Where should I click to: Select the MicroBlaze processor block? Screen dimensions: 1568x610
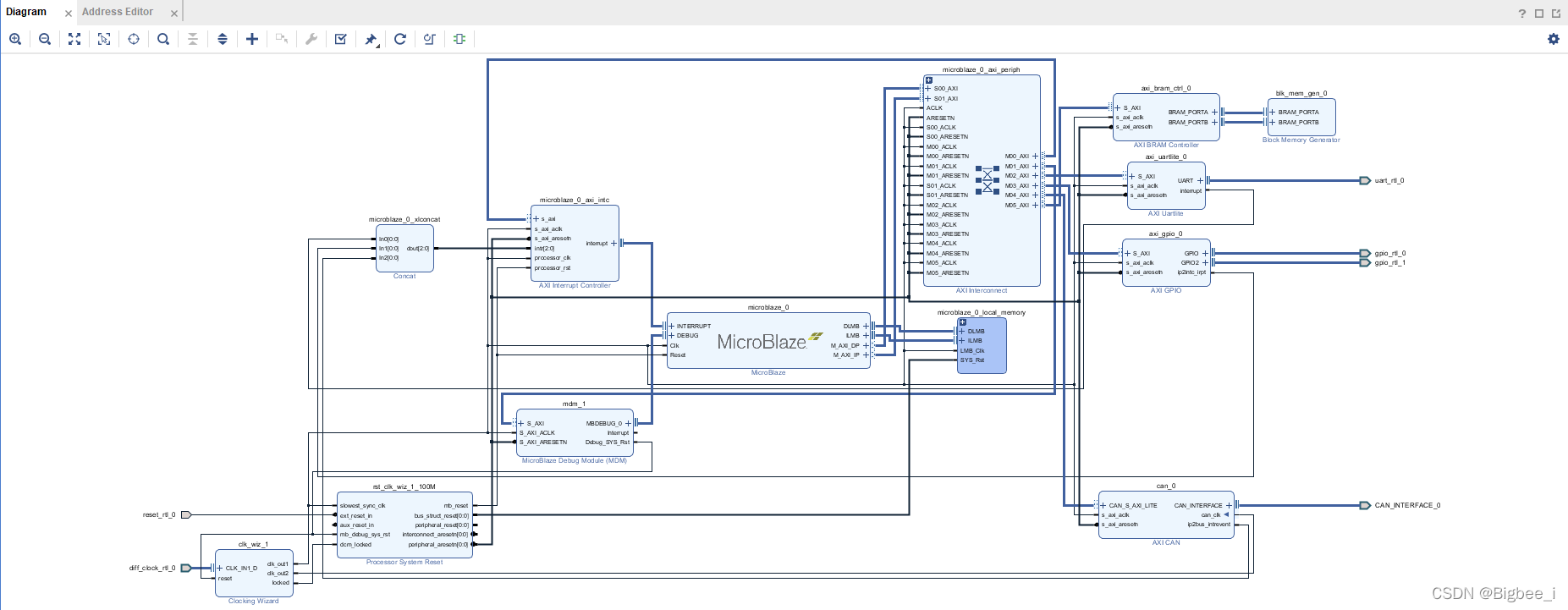pos(768,341)
